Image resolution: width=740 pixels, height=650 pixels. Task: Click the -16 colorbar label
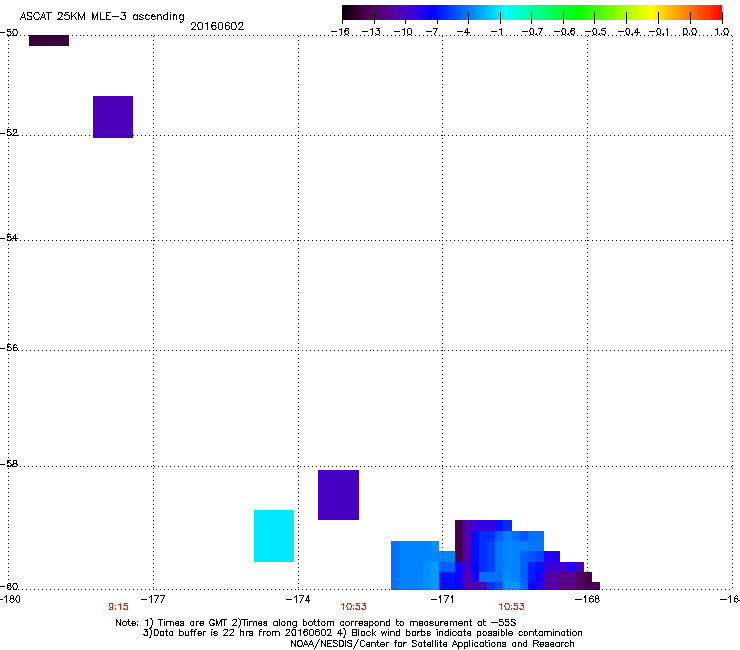click(340, 32)
